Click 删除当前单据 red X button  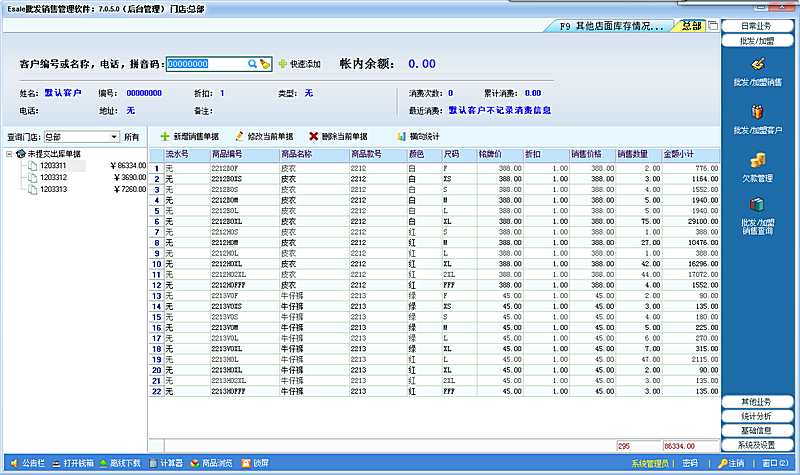[x=338, y=136]
